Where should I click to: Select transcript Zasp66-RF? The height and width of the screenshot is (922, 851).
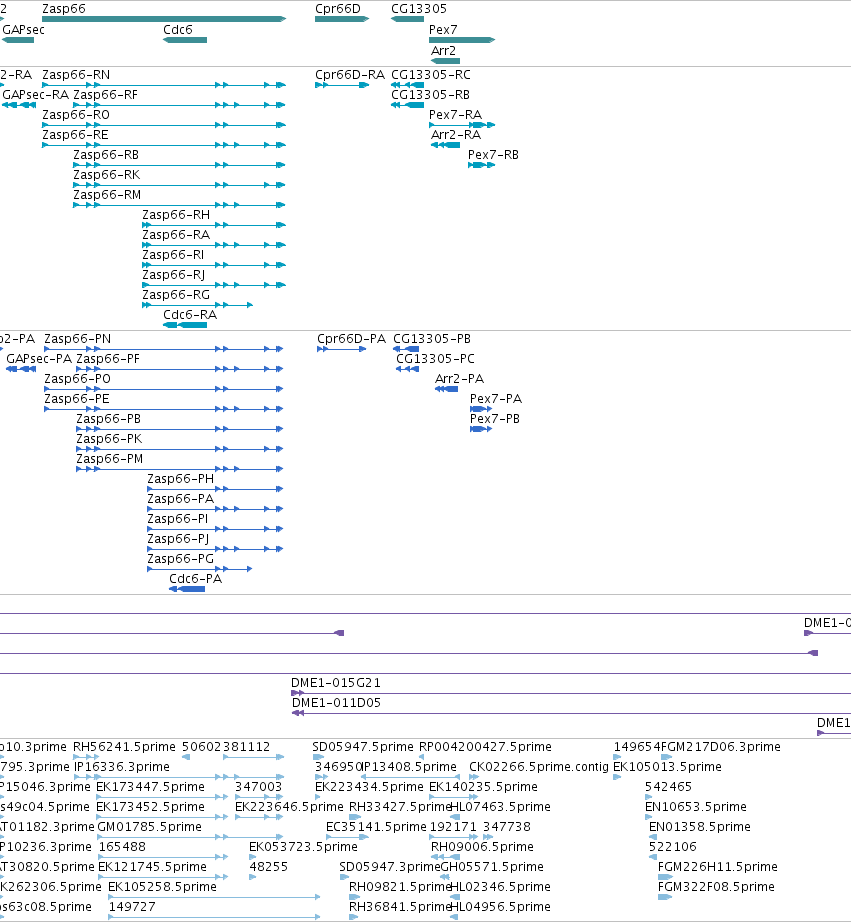tap(105, 95)
